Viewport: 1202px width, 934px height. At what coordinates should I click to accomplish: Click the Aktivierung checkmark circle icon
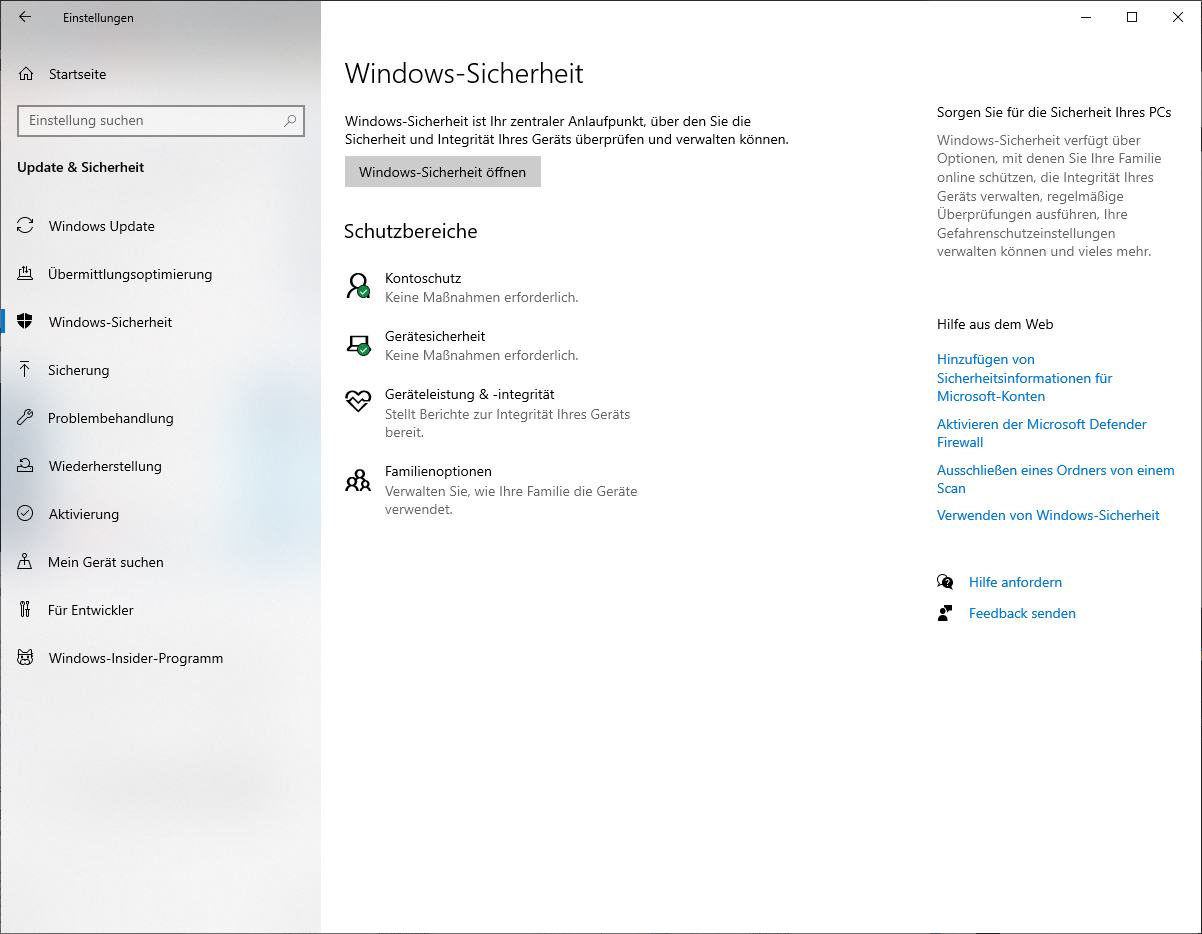25,514
